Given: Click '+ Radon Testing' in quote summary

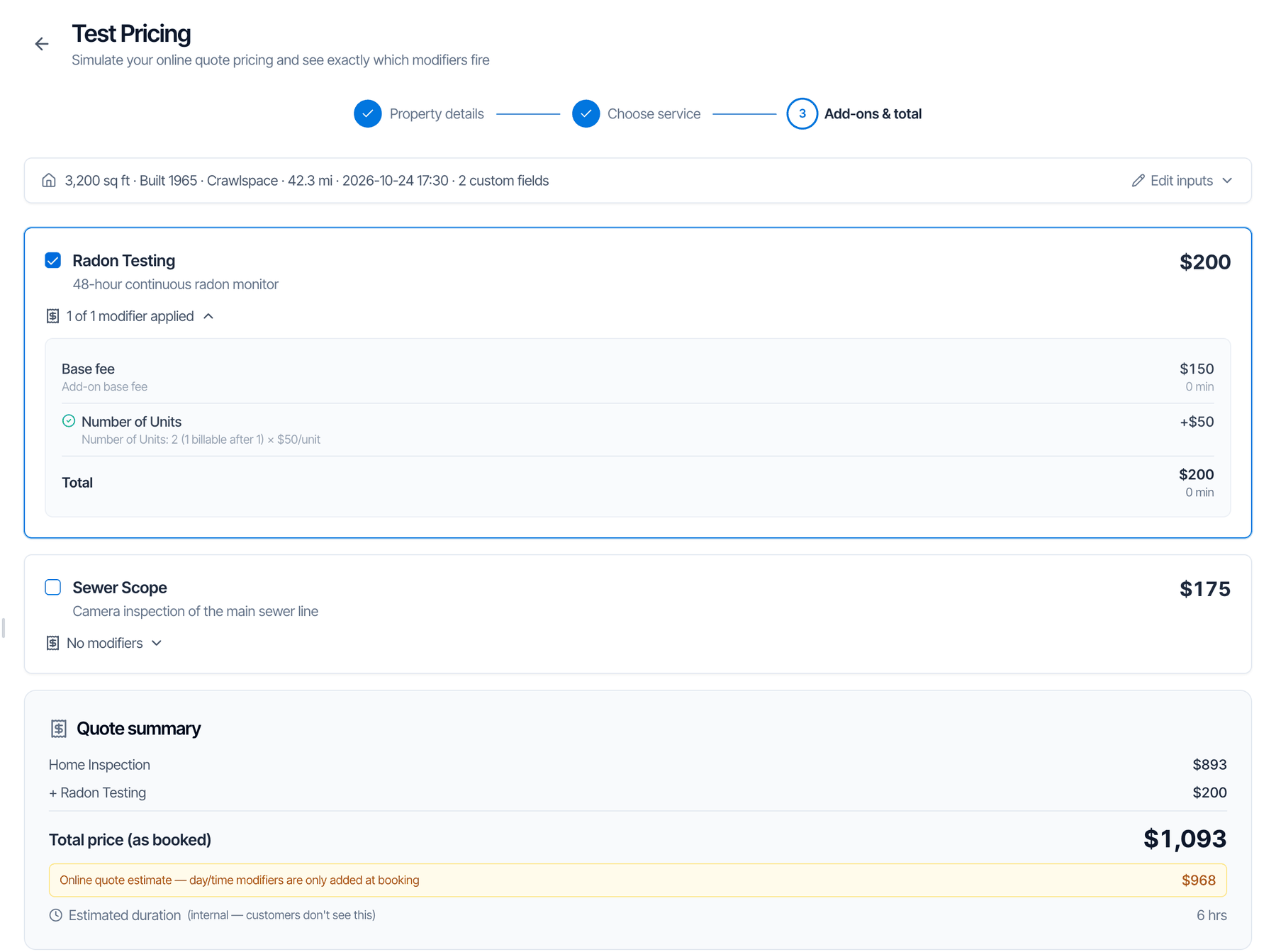Looking at the screenshot, I should coord(97,793).
